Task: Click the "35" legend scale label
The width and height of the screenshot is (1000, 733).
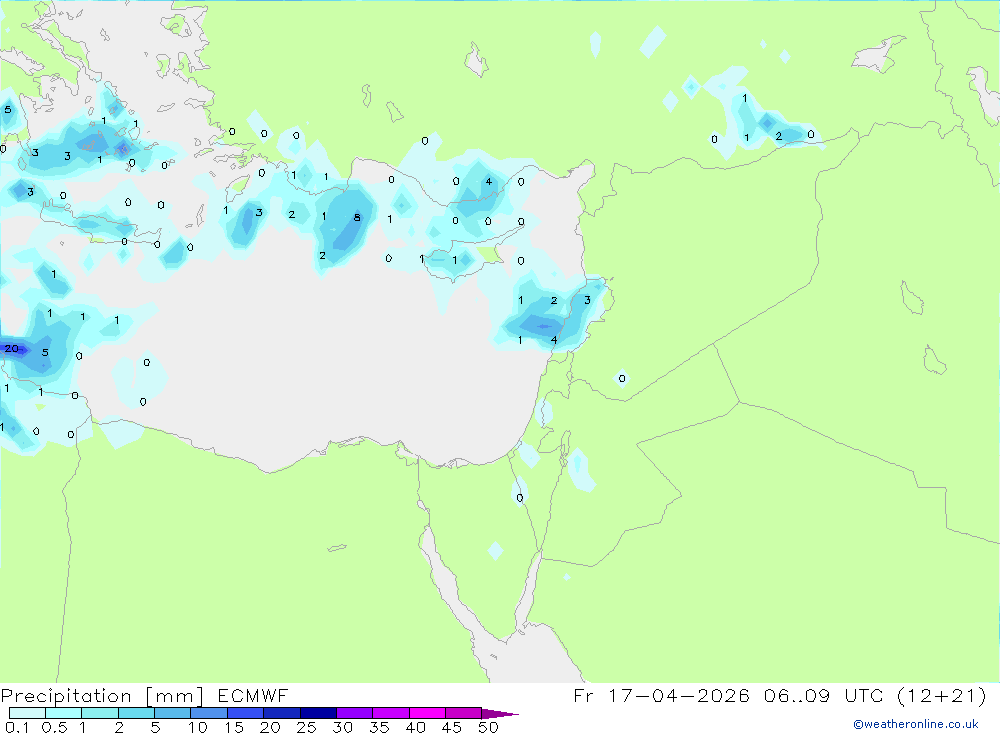Action: point(379,727)
